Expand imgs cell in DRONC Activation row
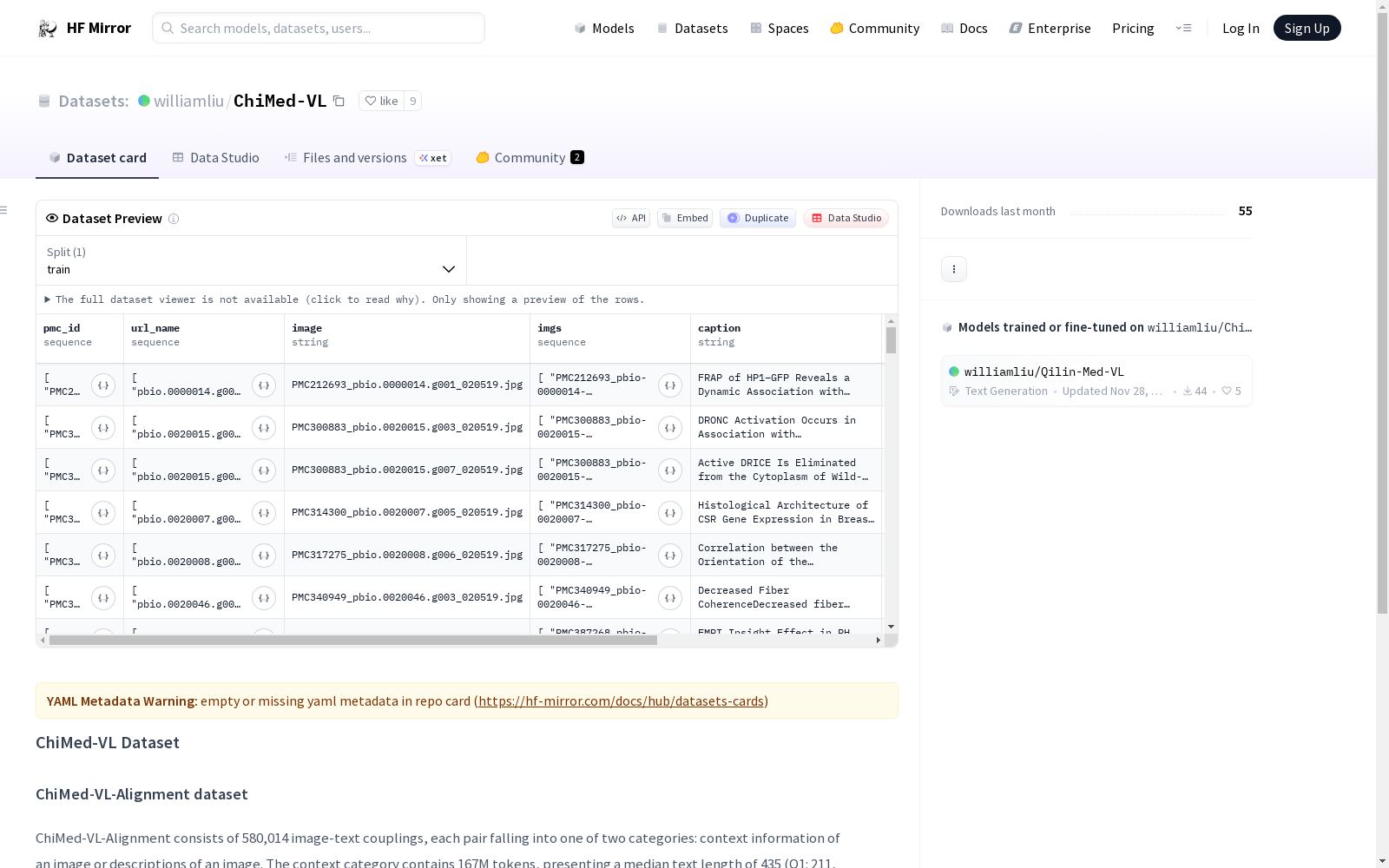Screen dimensions: 1389x868 670,428
